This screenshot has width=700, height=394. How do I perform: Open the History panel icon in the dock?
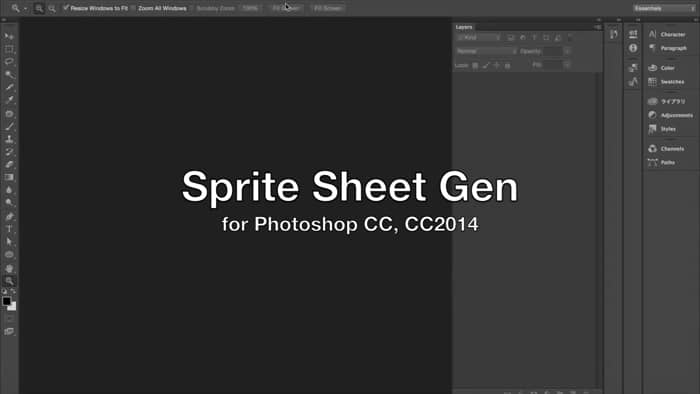[x=614, y=34]
